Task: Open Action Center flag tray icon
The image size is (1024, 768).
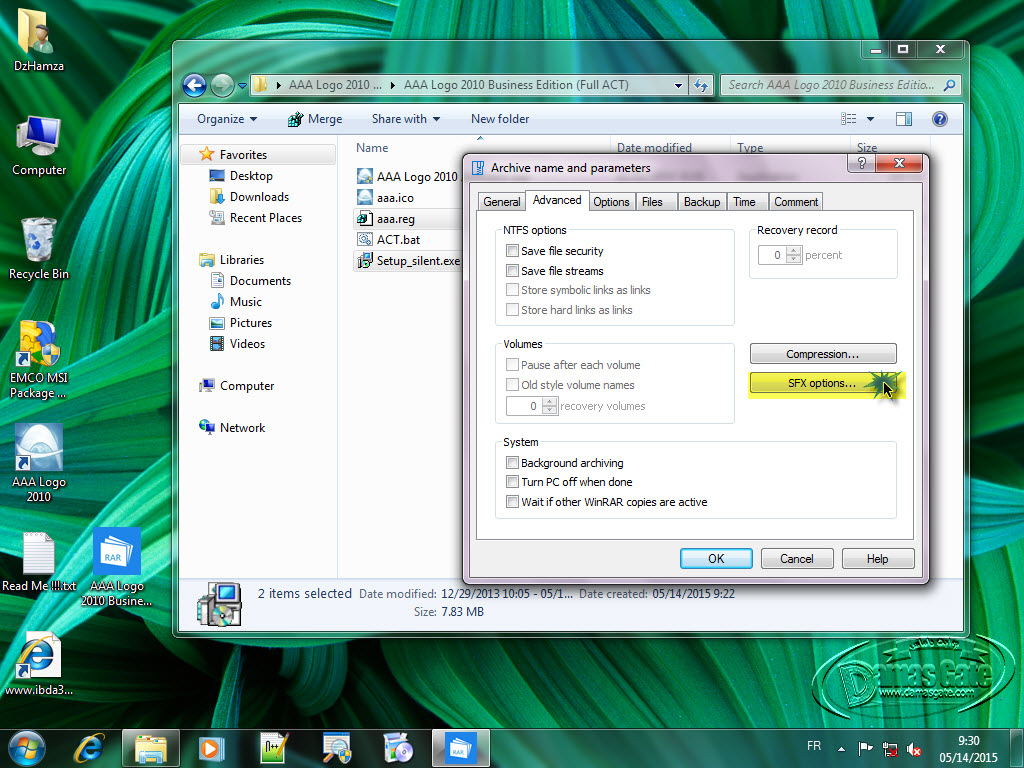Action: pos(865,749)
